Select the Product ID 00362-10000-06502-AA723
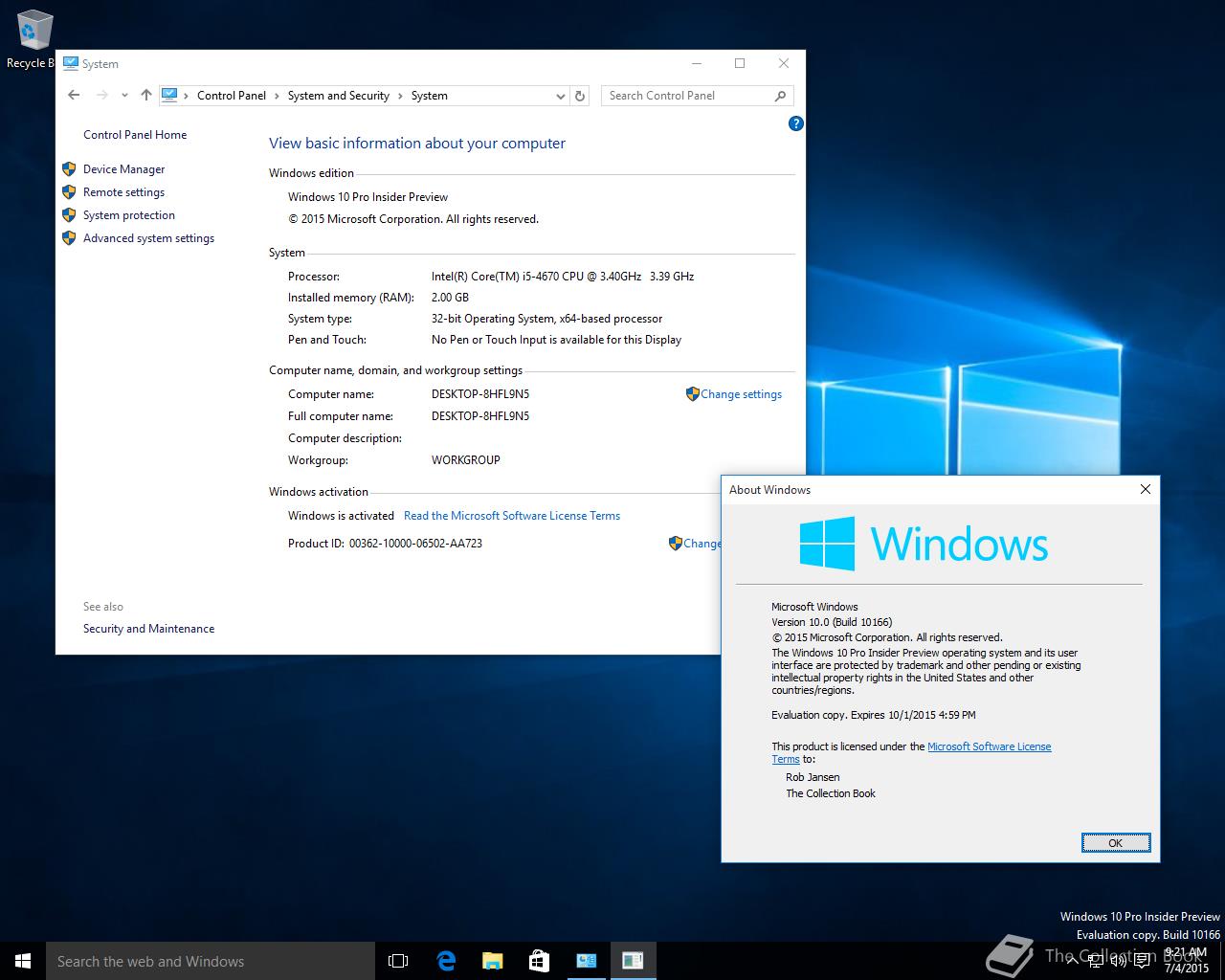 pos(415,544)
